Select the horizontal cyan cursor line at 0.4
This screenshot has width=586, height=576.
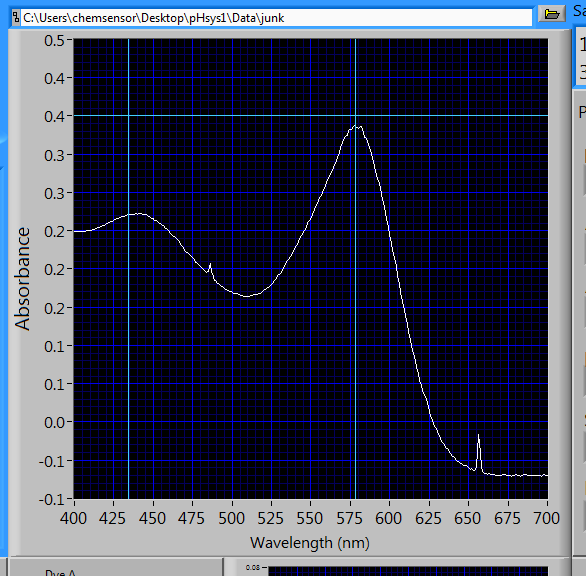(311, 115)
